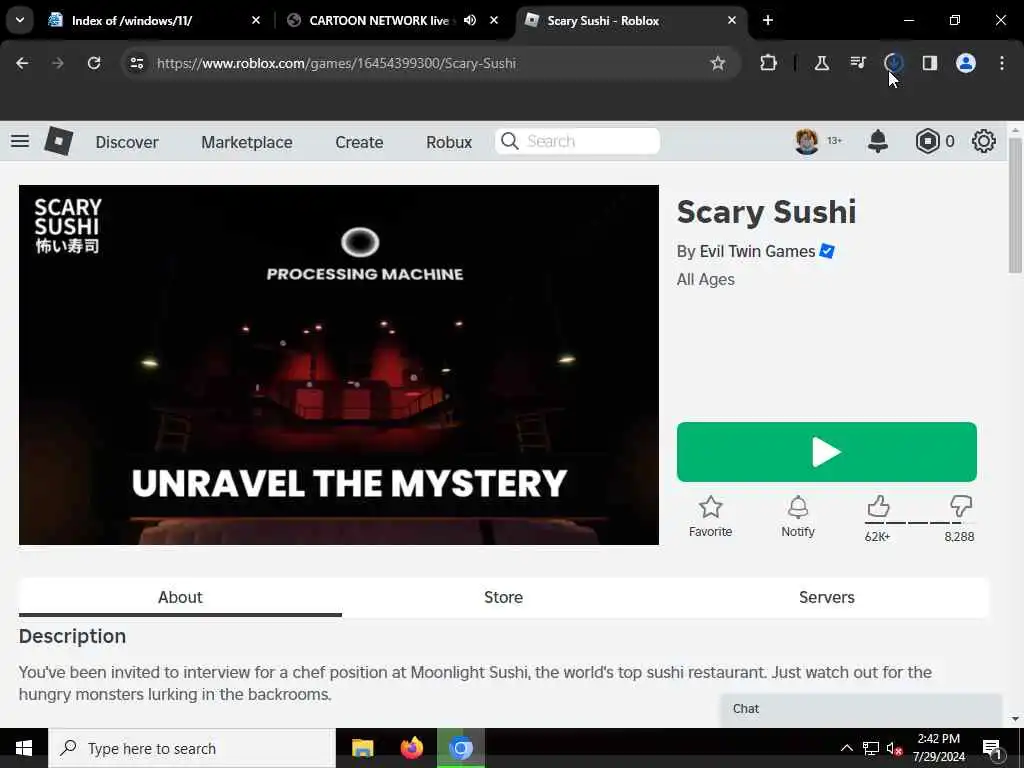Screen dimensions: 1024x768
Task: Toggle the browser side panel icon
Action: [929, 63]
